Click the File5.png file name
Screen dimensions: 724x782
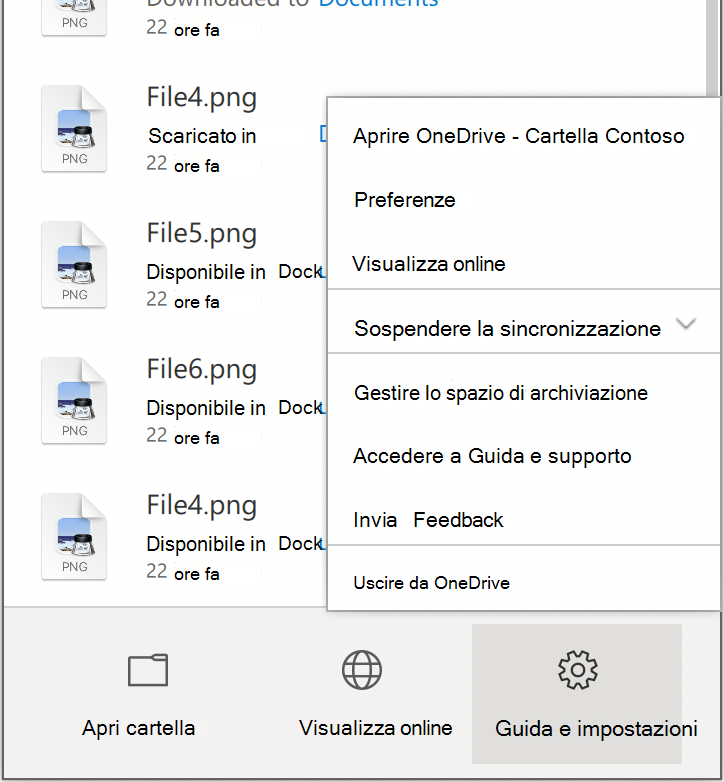201,234
